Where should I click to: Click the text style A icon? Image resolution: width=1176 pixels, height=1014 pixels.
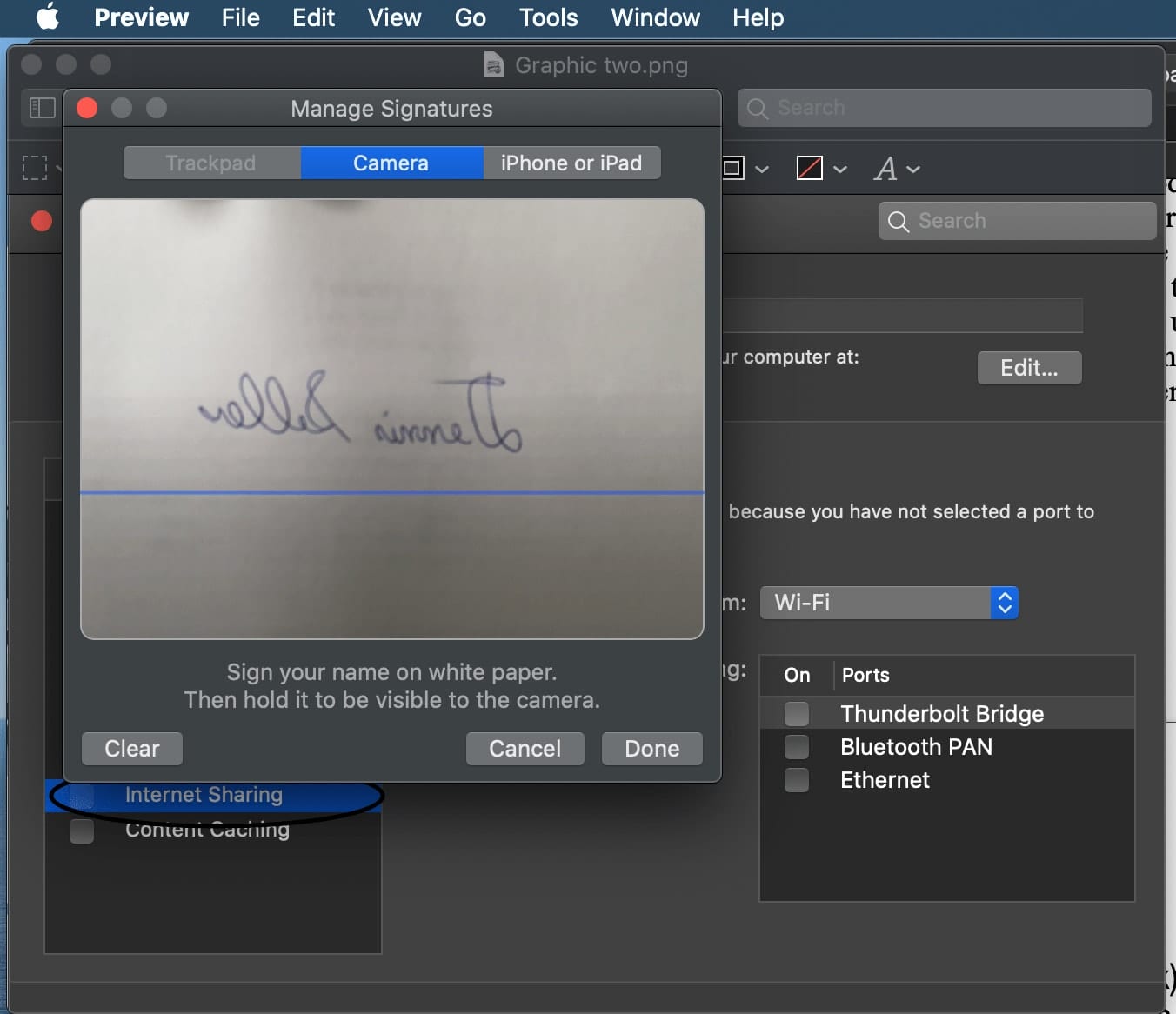885,169
